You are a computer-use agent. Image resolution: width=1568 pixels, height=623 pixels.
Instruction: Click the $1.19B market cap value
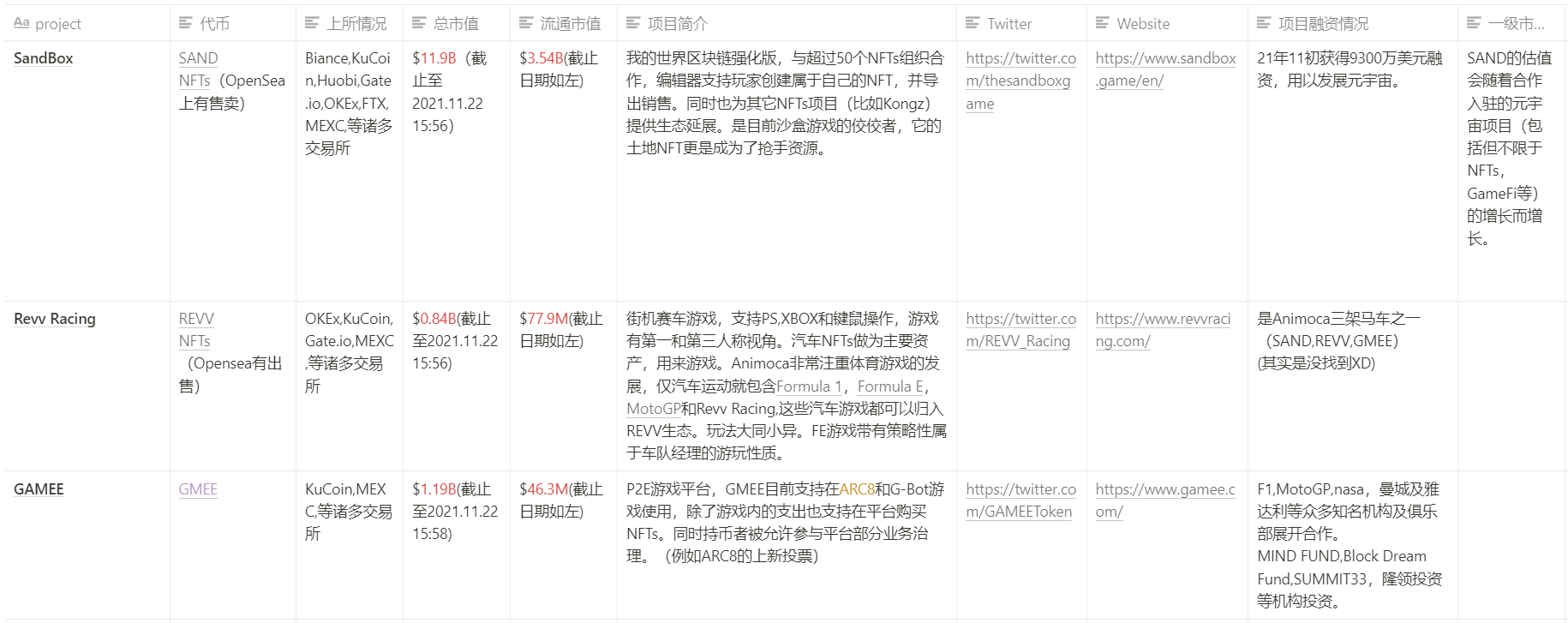[x=434, y=489]
